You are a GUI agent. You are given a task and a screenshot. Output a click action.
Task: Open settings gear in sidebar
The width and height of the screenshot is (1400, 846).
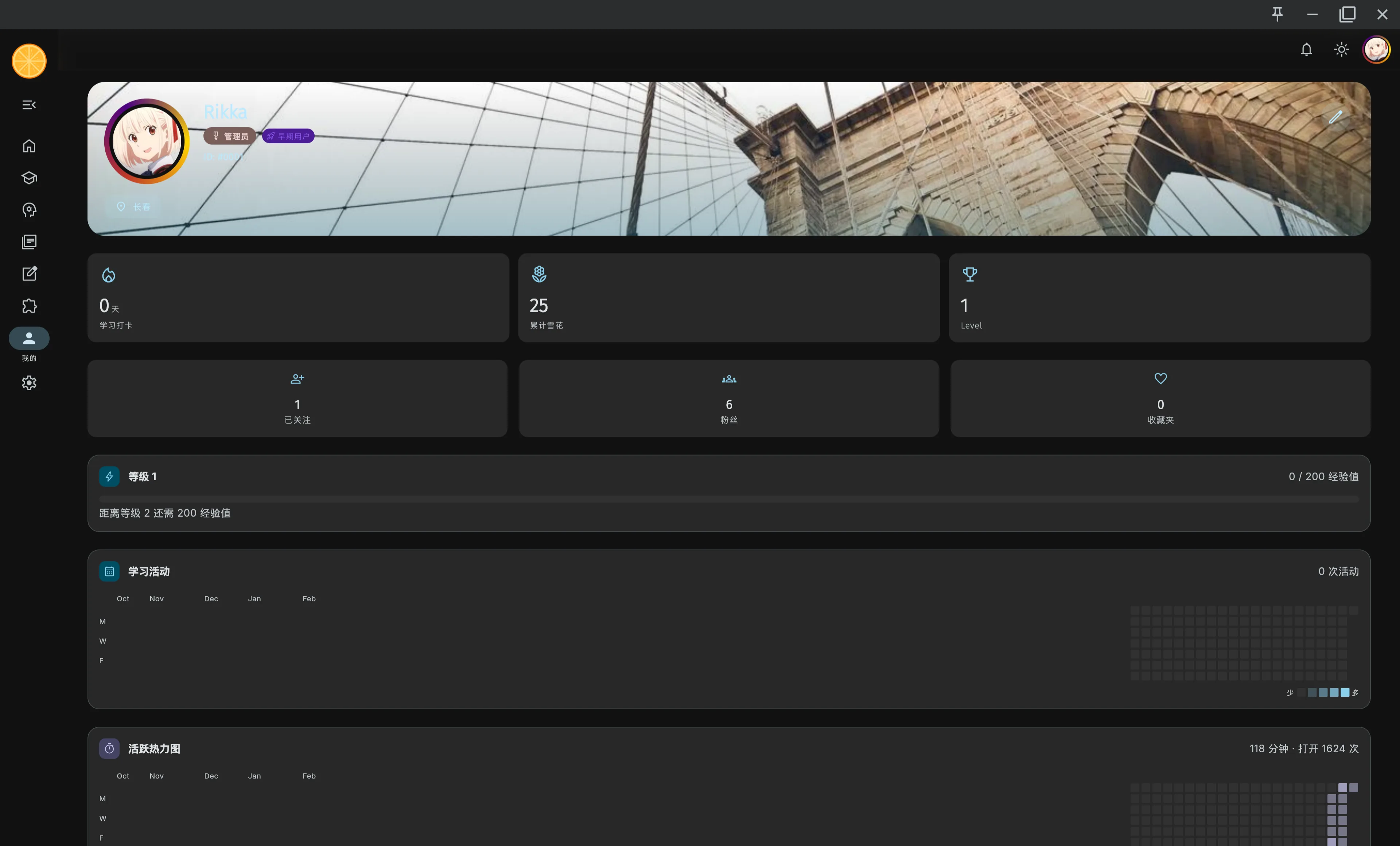(29, 383)
